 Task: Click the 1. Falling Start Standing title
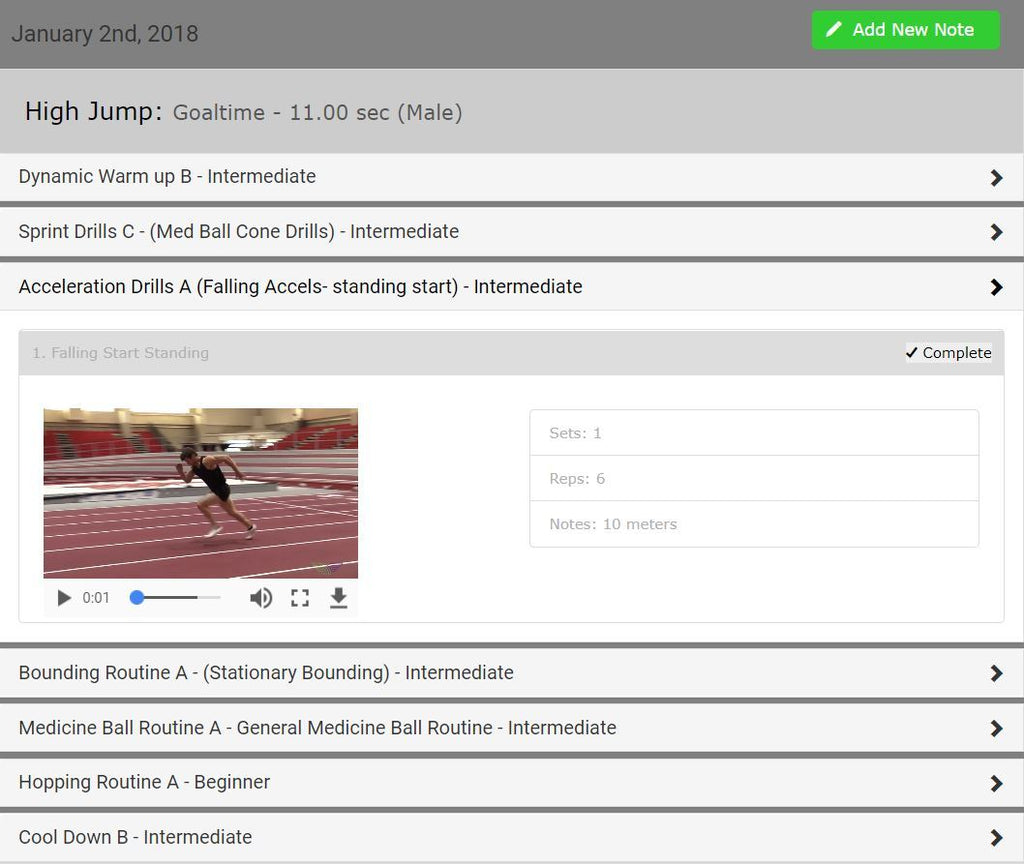(x=121, y=353)
